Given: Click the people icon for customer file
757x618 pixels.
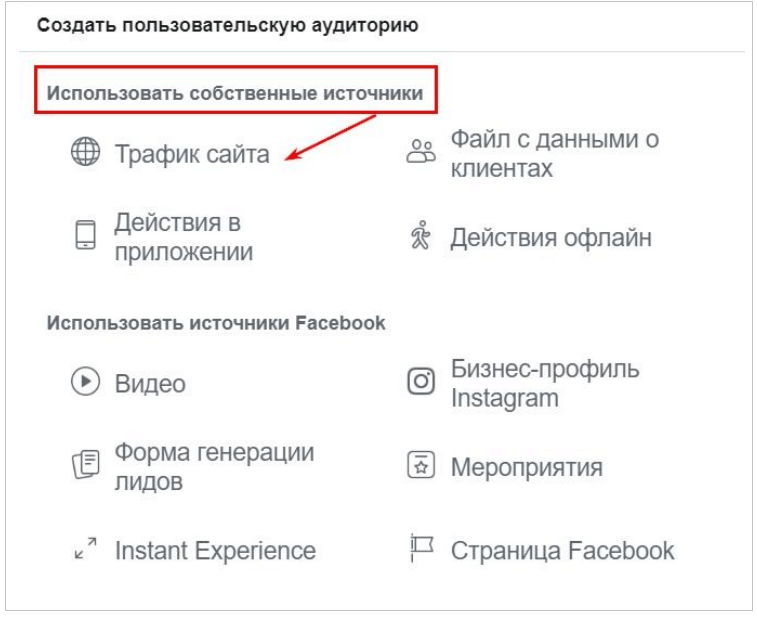Looking at the screenshot, I should pos(421,153).
